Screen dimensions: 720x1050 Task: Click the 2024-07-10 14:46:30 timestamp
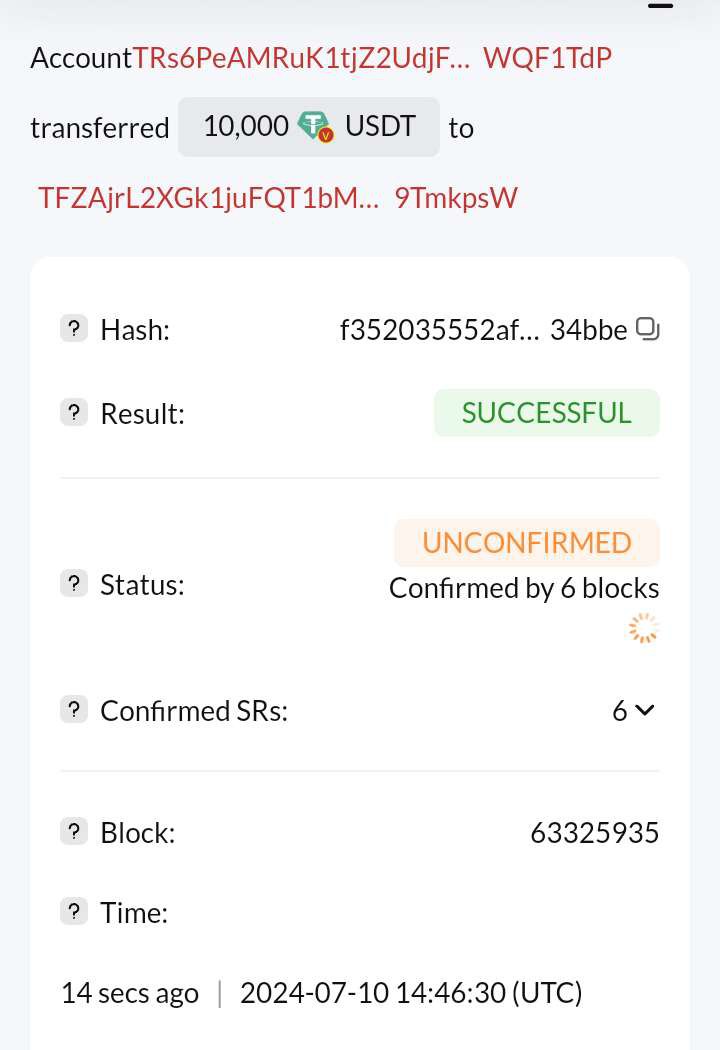[x=411, y=993]
